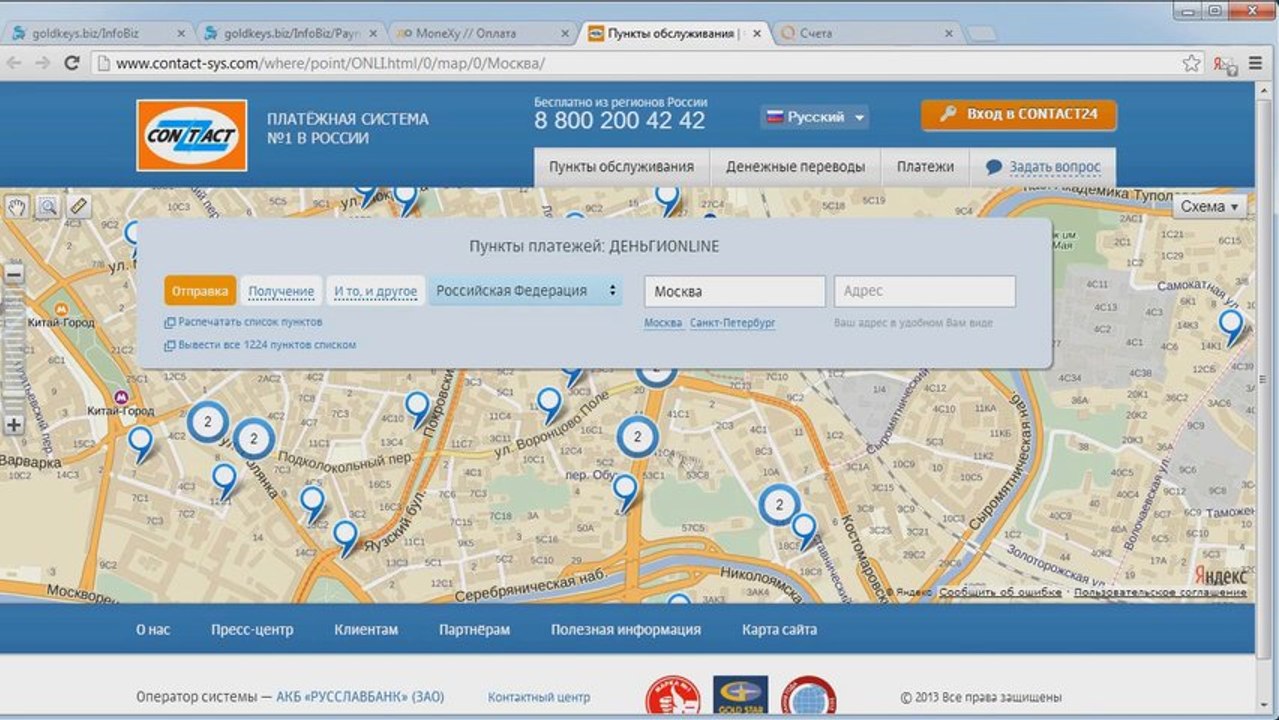1279x720 pixels.
Task: Click the CONTACT logo
Action: tap(192, 135)
